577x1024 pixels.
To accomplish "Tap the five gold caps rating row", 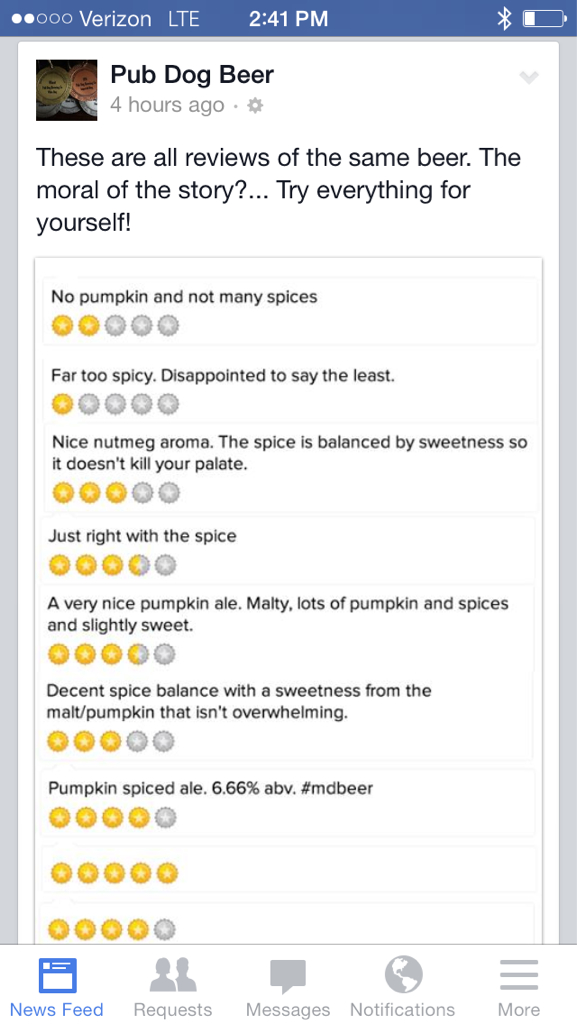I will (114, 872).
